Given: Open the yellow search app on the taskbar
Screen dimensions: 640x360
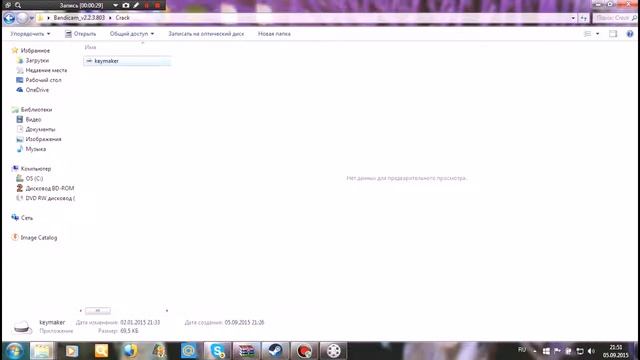Looking at the screenshot, I should 101,351.
